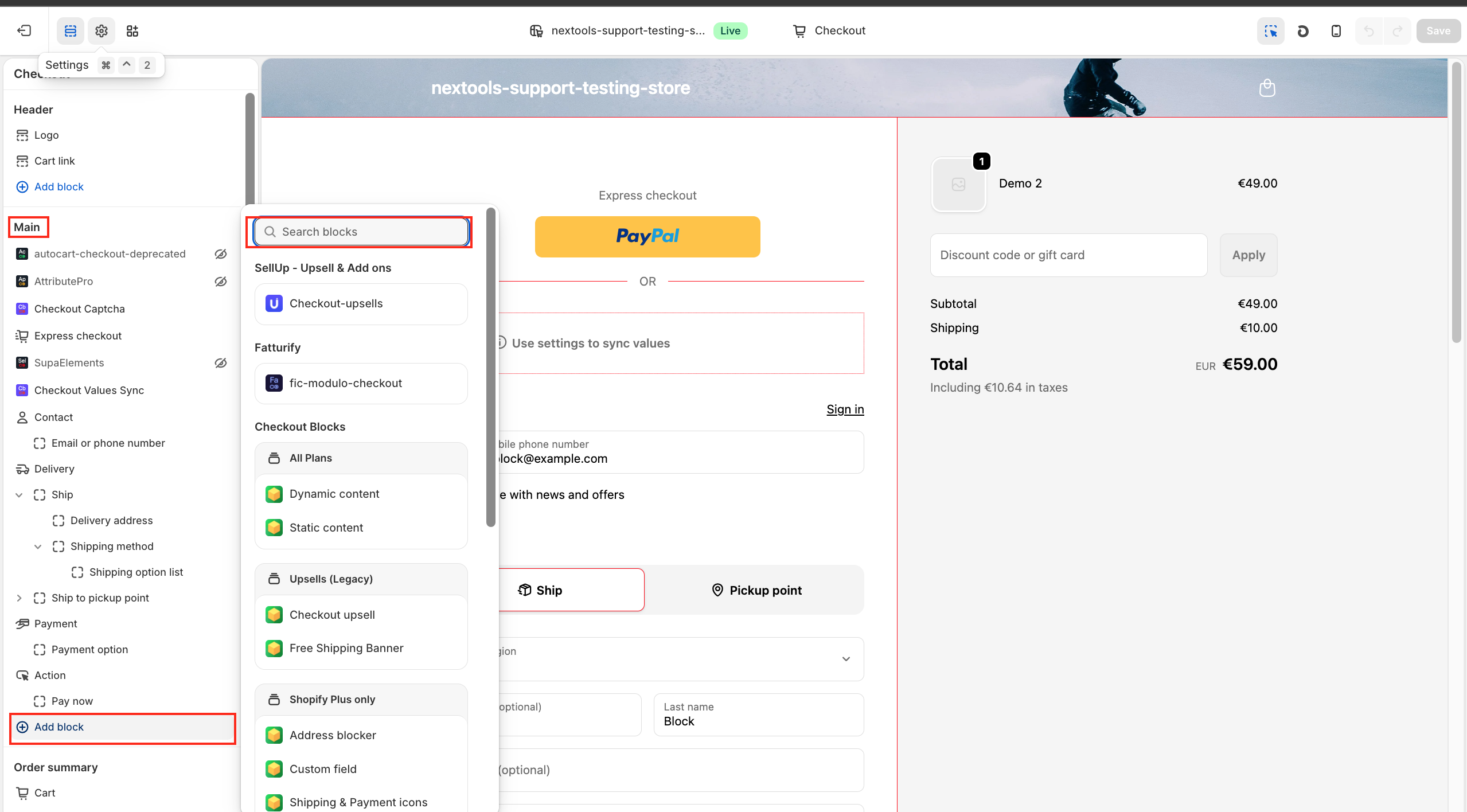Open the Checkout page selector
The image size is (1467, 812).
pos(829,31)
